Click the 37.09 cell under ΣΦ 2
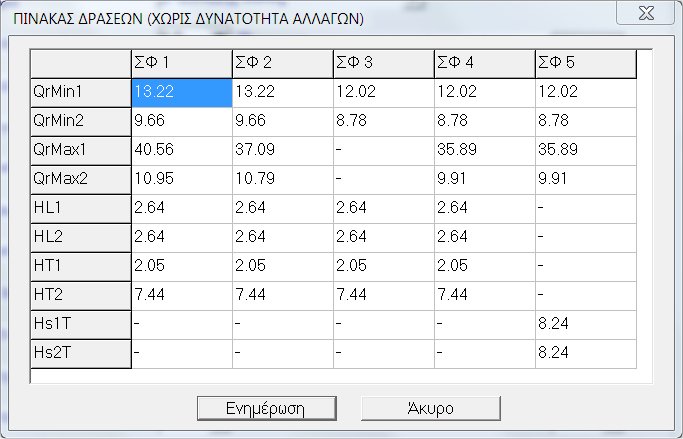The height and width of the screenshot is (439, 683). click(x=282, y=150)
